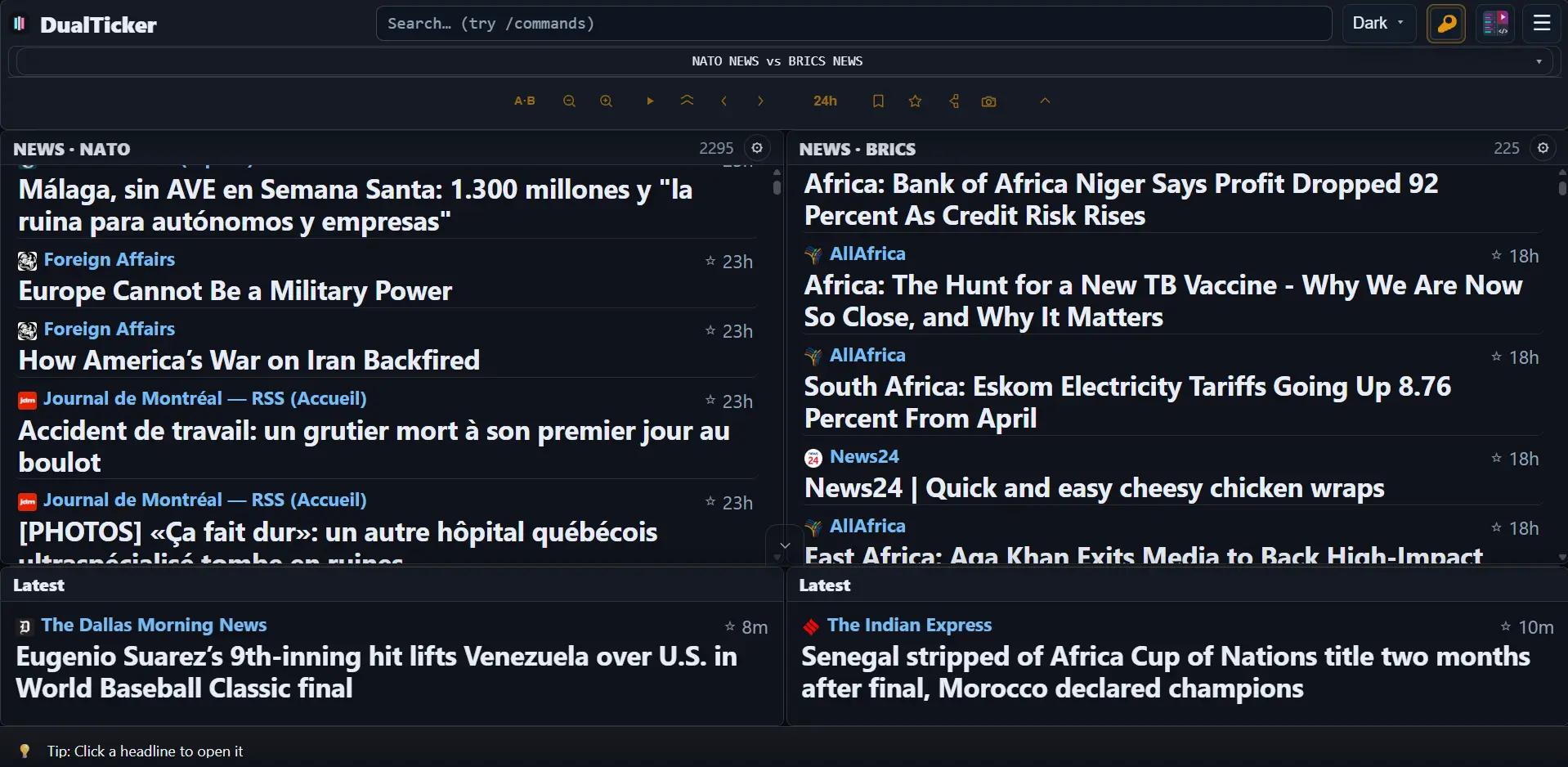Click AllAfrica source above TB Vaccine headline
This screenshot has height=767, width=1568.
coord(867,254)
